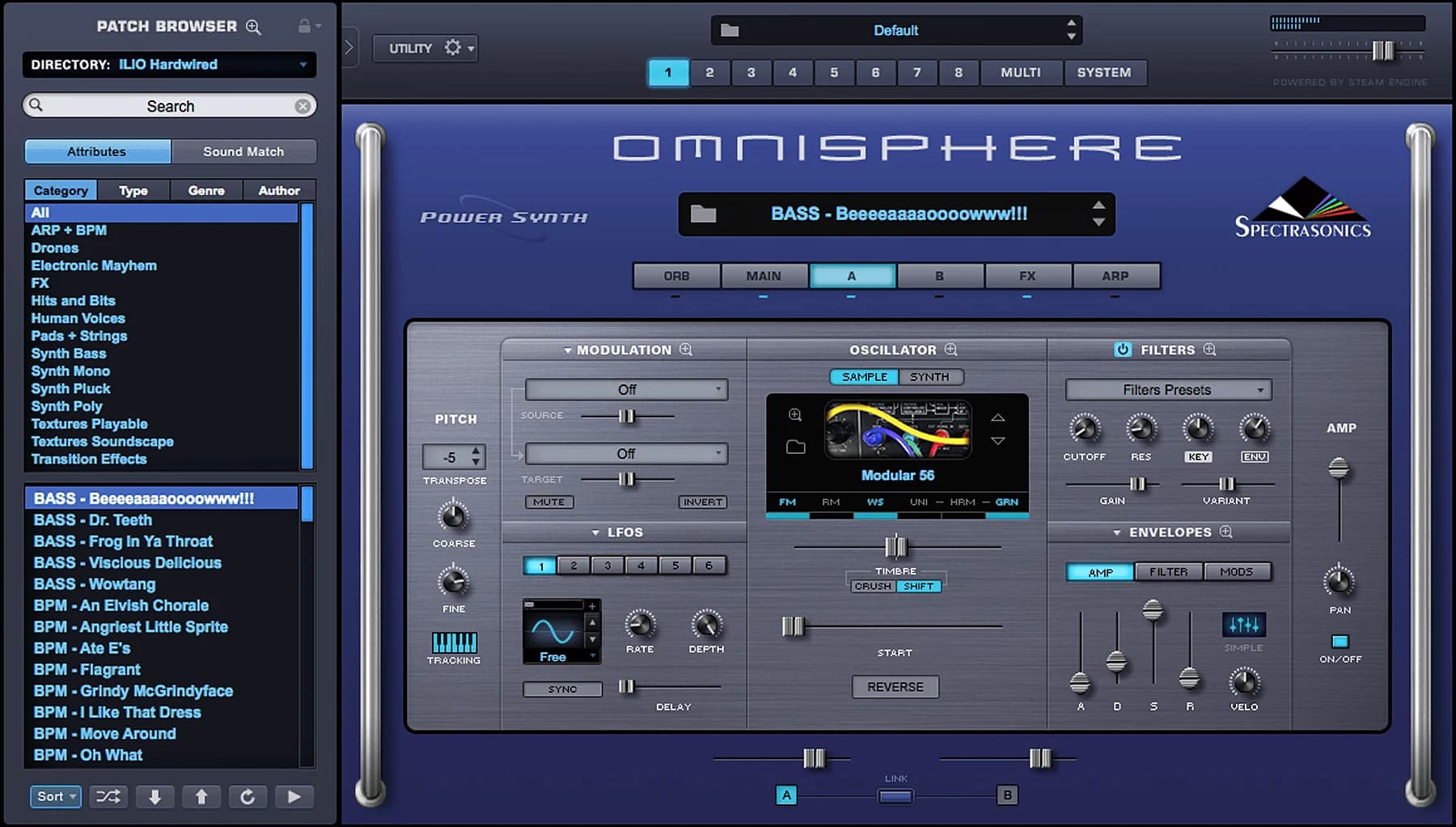Viewport: 1456px width, 827px height.
Task: Open the modulation Source dropdown showing Off
Action: 624,389
